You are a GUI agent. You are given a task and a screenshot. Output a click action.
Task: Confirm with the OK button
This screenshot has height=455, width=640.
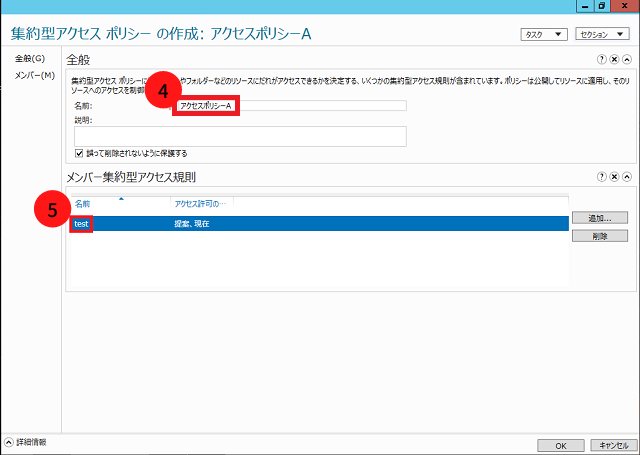[561, 445]
